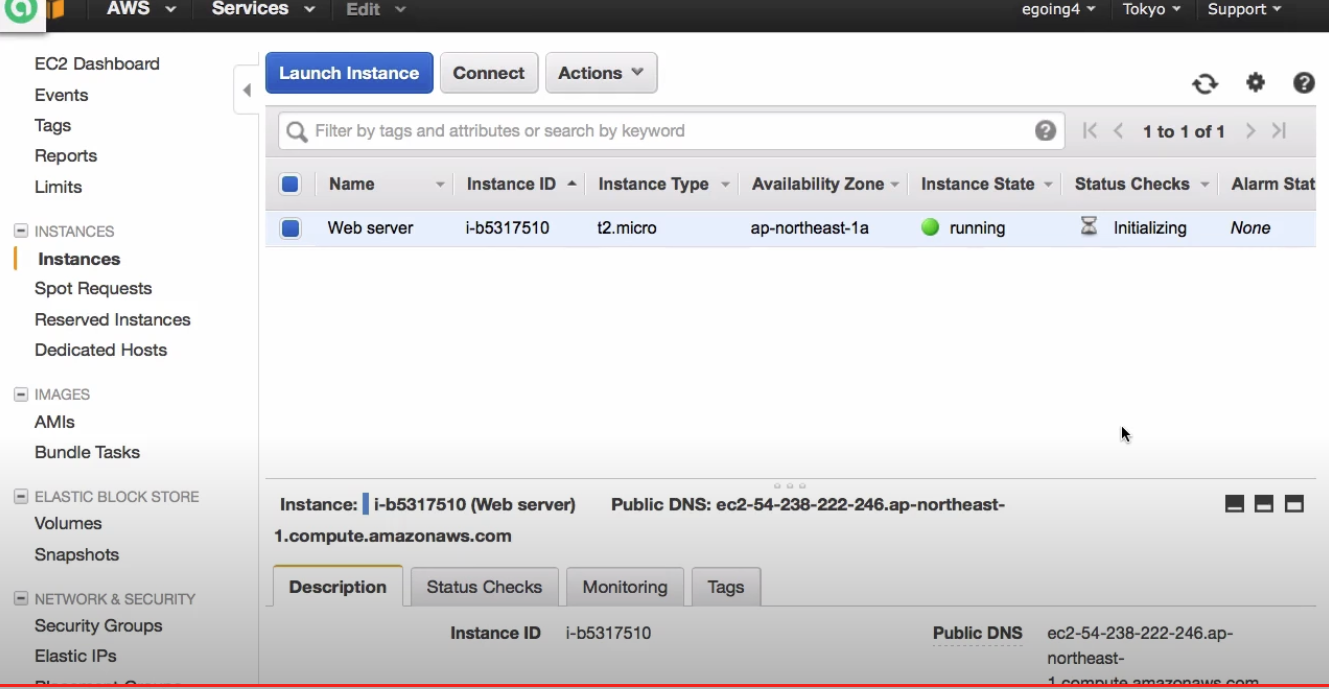This screenshot has height=689, width=1329.
Task: Collapse the INSTANCES sidebar section
Action: [20, 231]
